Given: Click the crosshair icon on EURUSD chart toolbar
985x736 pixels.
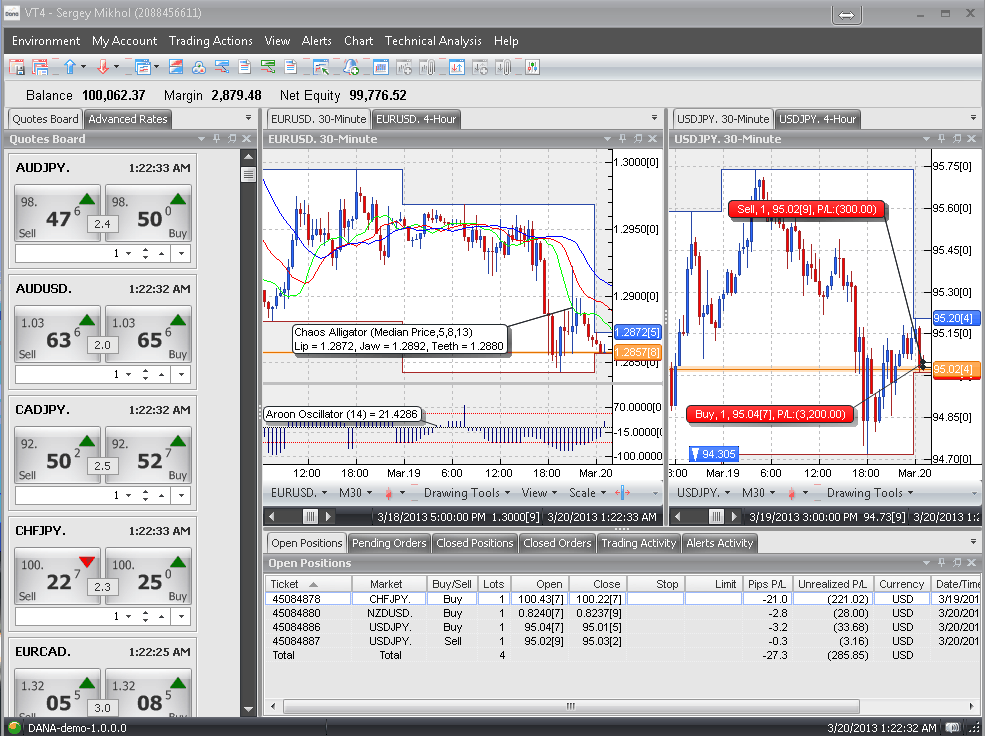Looking at the screenshot, I should (x=622, y=493).
